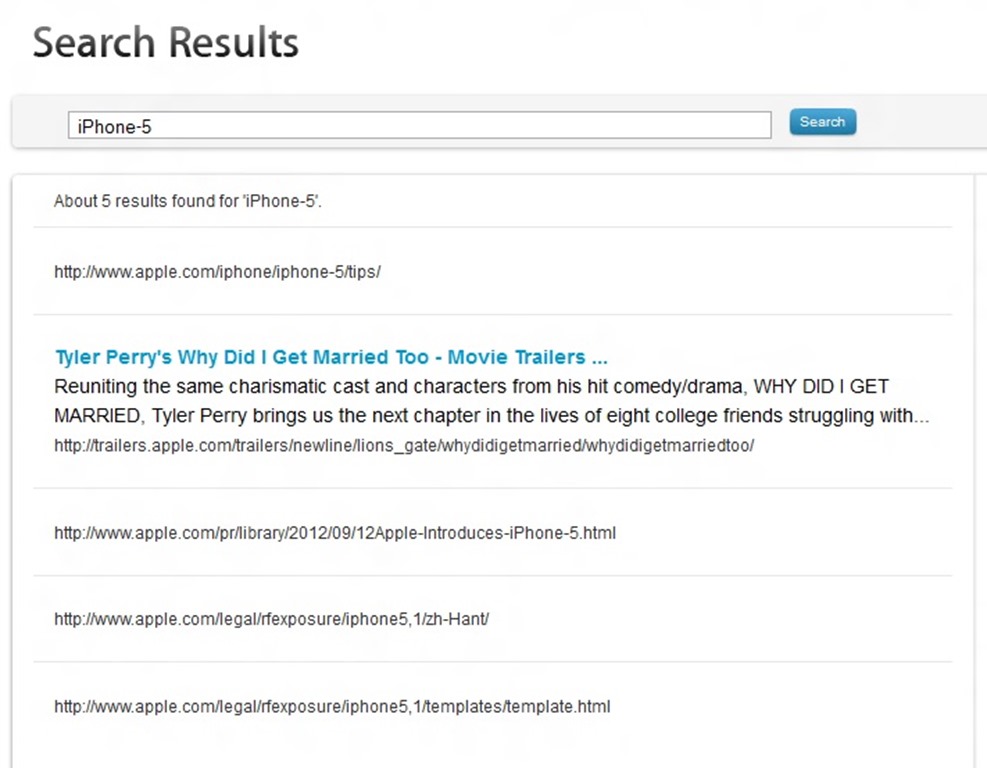Viewport: 987px width, 768px height.
Task: Open the templates/template.html URL result
Action: [331, 707]
